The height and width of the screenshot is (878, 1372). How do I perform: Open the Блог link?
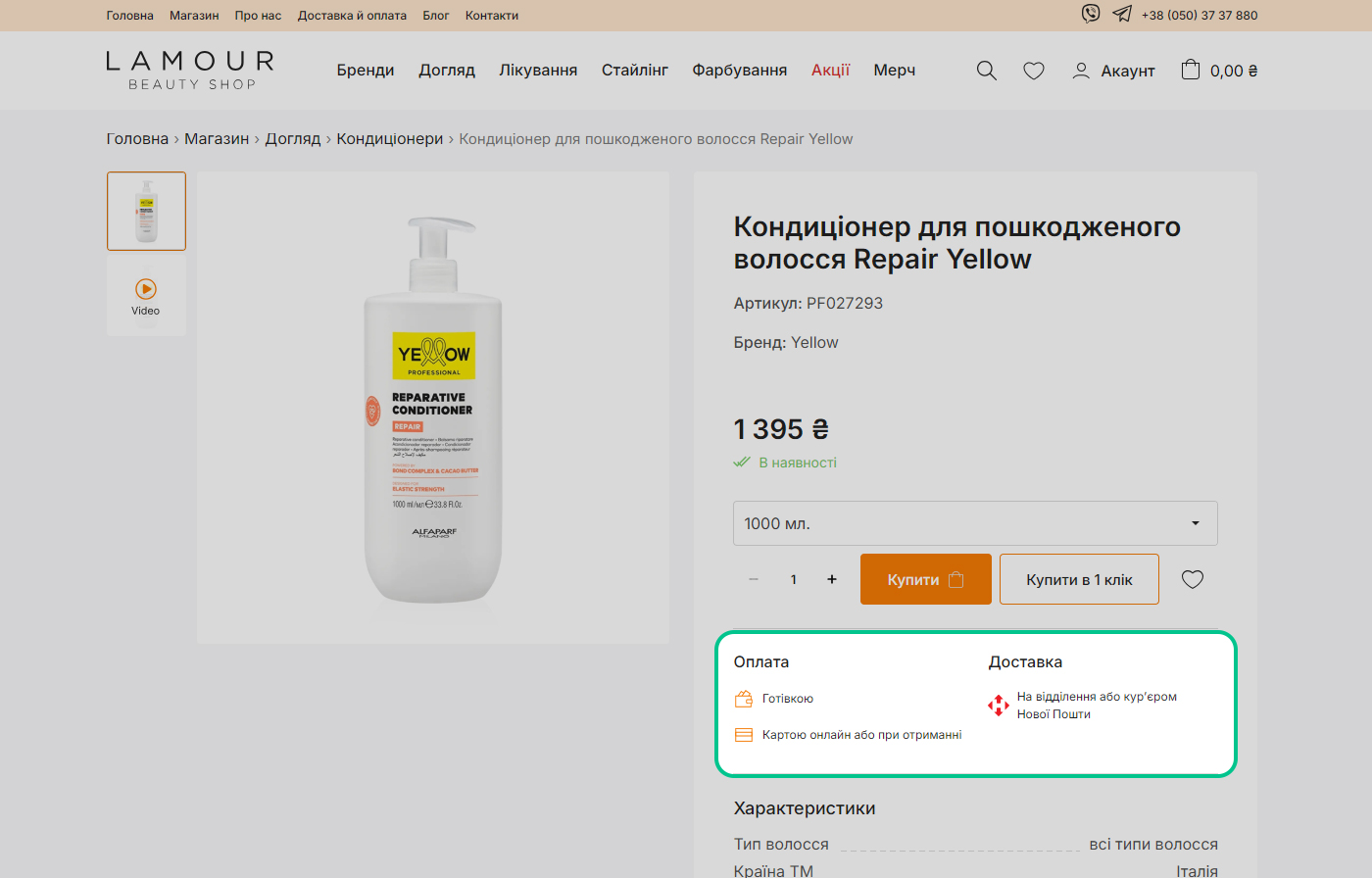pos(436,16)
